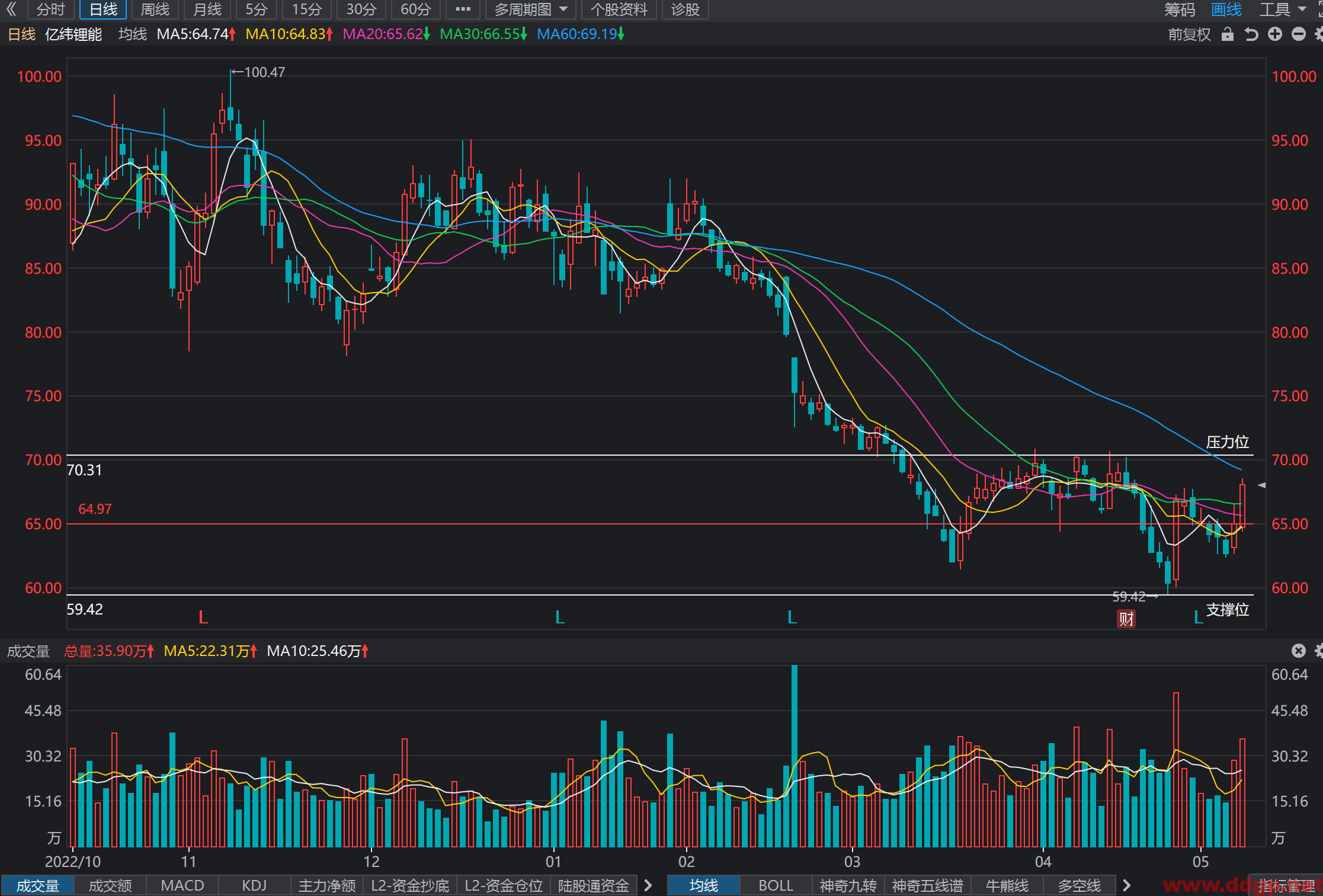
Task: Zoom out with the minus icon
Action: (1299, 34)
